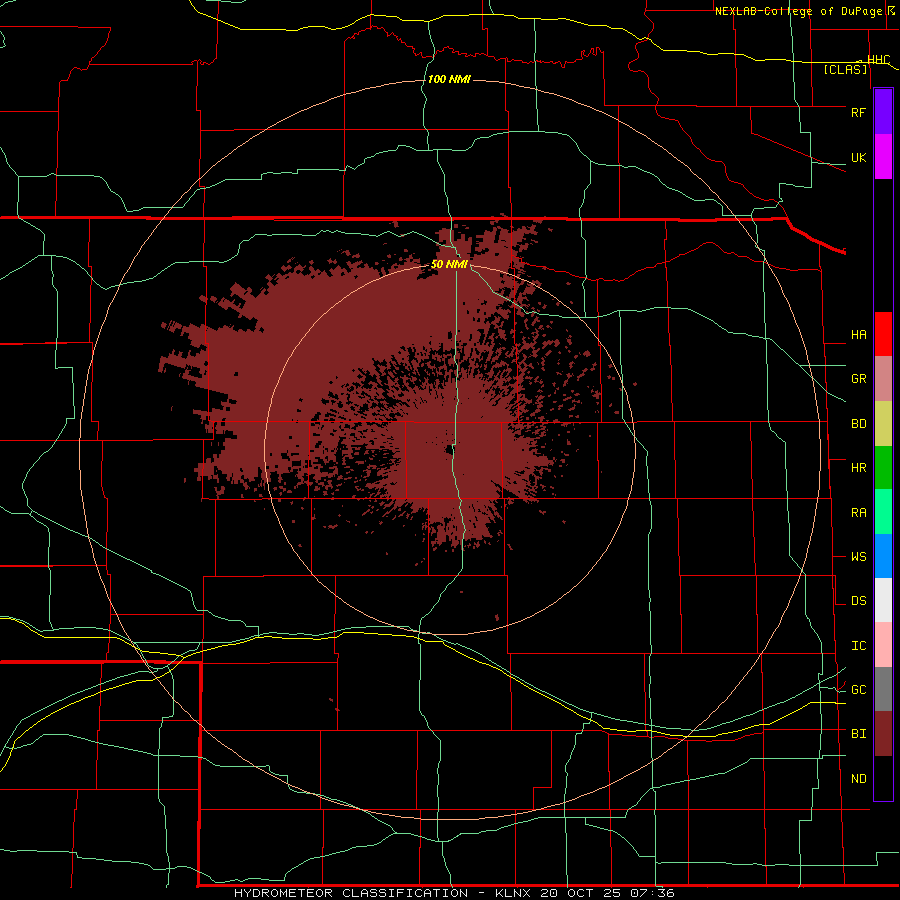This screenshot has height=900, width=900.
Task: Click the [CLAS] units label
Action: tap(845, 69)
